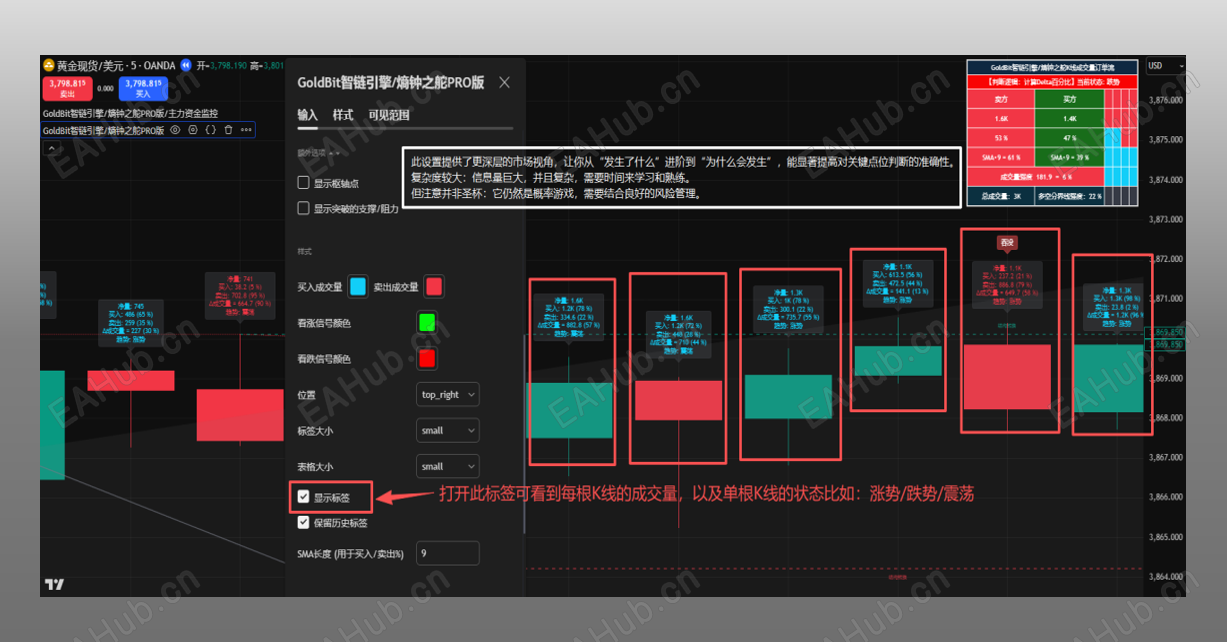Click the 买方 header cell in order flow table
The image size is (1227, 642).
tap(1070, 99)
